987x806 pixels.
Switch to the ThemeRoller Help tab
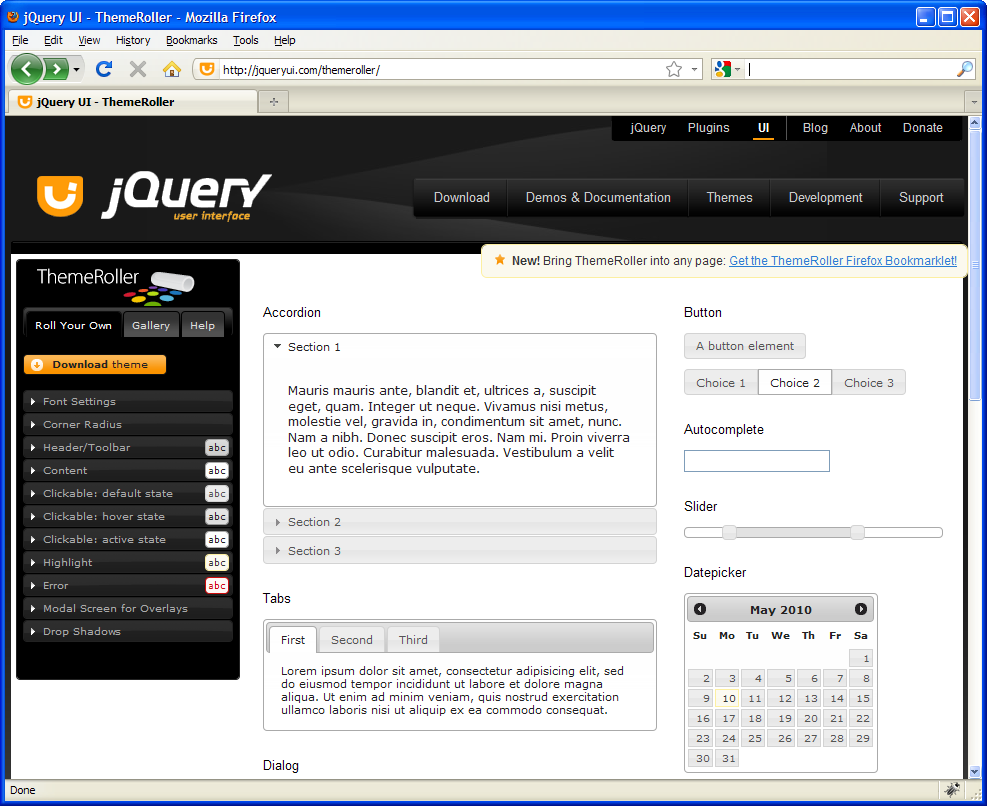202,326
